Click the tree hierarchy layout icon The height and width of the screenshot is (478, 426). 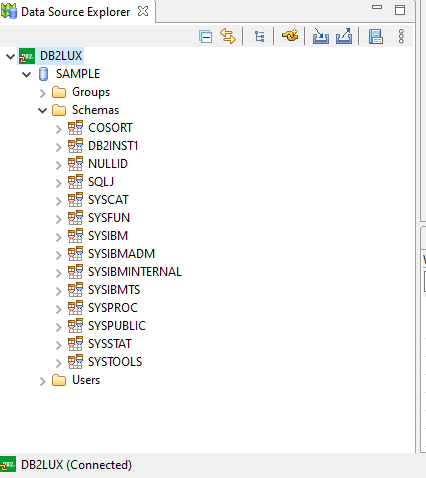[x=259, y=36]
